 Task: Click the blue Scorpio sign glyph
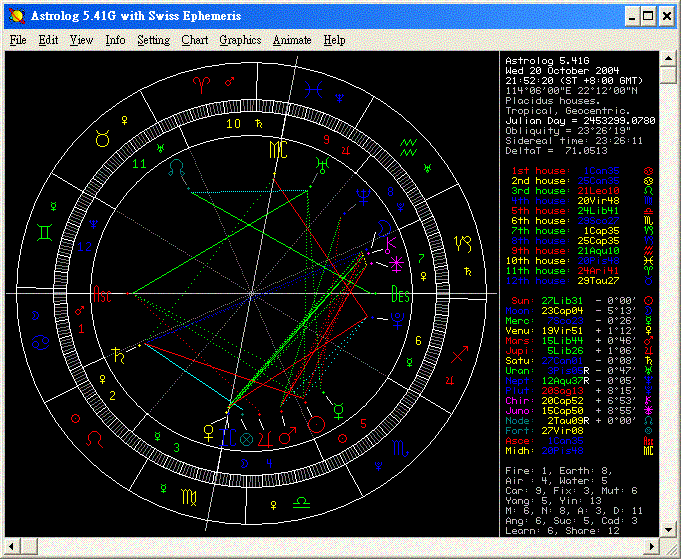(x=400, y=448)
